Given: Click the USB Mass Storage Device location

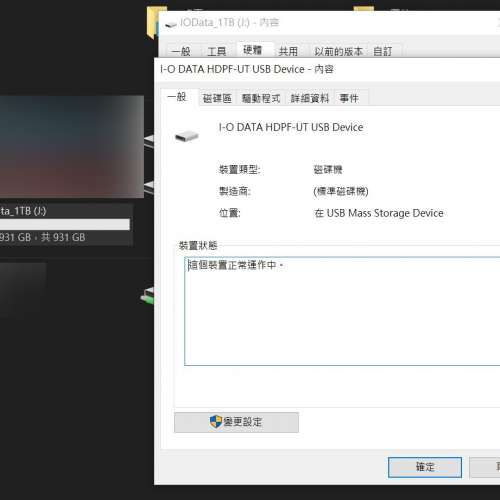Looking at the screenshot, I should coord(379,213).
